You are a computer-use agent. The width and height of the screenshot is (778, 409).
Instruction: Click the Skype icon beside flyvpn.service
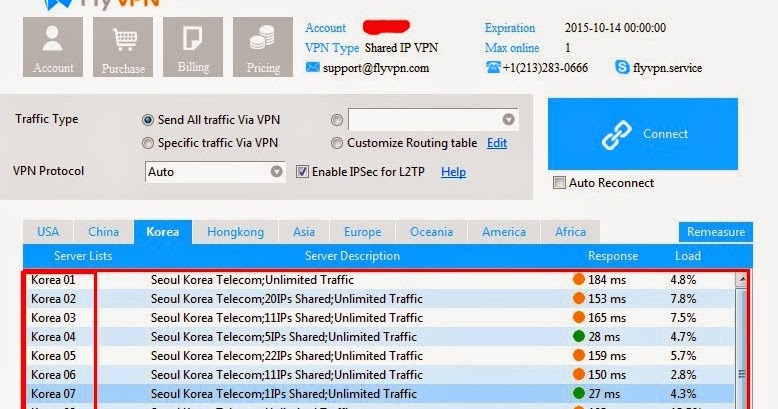click(622, 67)
